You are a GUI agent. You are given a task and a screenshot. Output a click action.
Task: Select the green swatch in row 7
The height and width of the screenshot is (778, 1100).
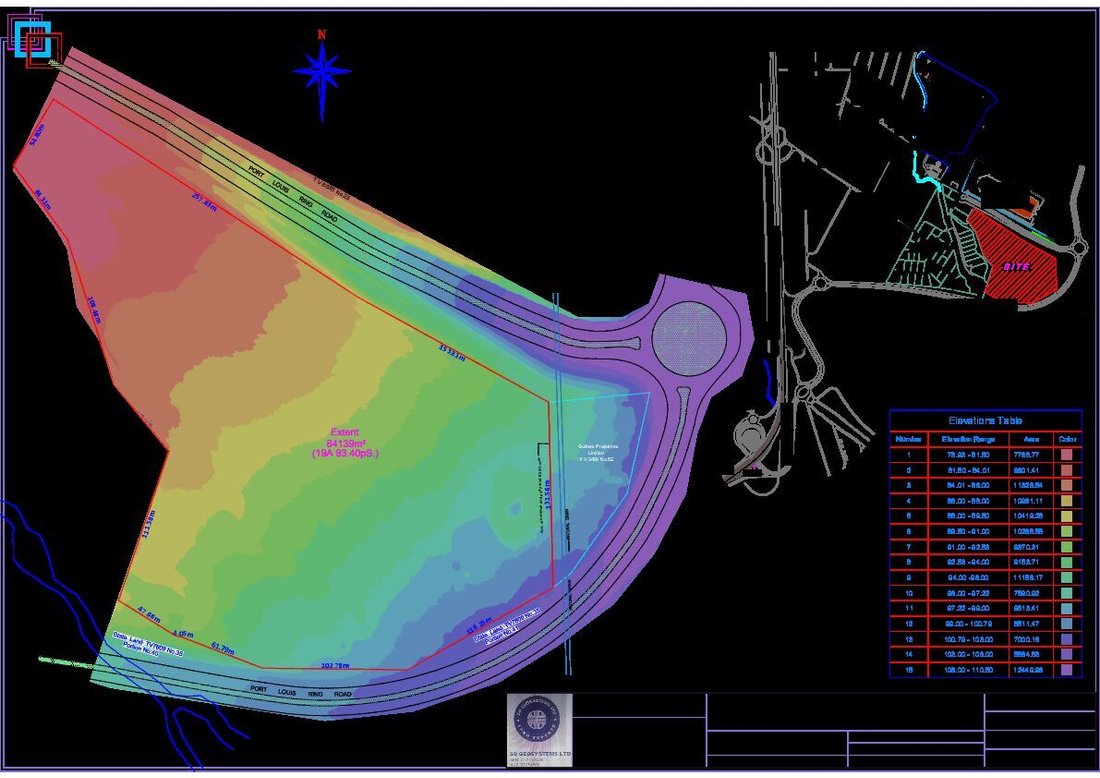click(1067, 546)
